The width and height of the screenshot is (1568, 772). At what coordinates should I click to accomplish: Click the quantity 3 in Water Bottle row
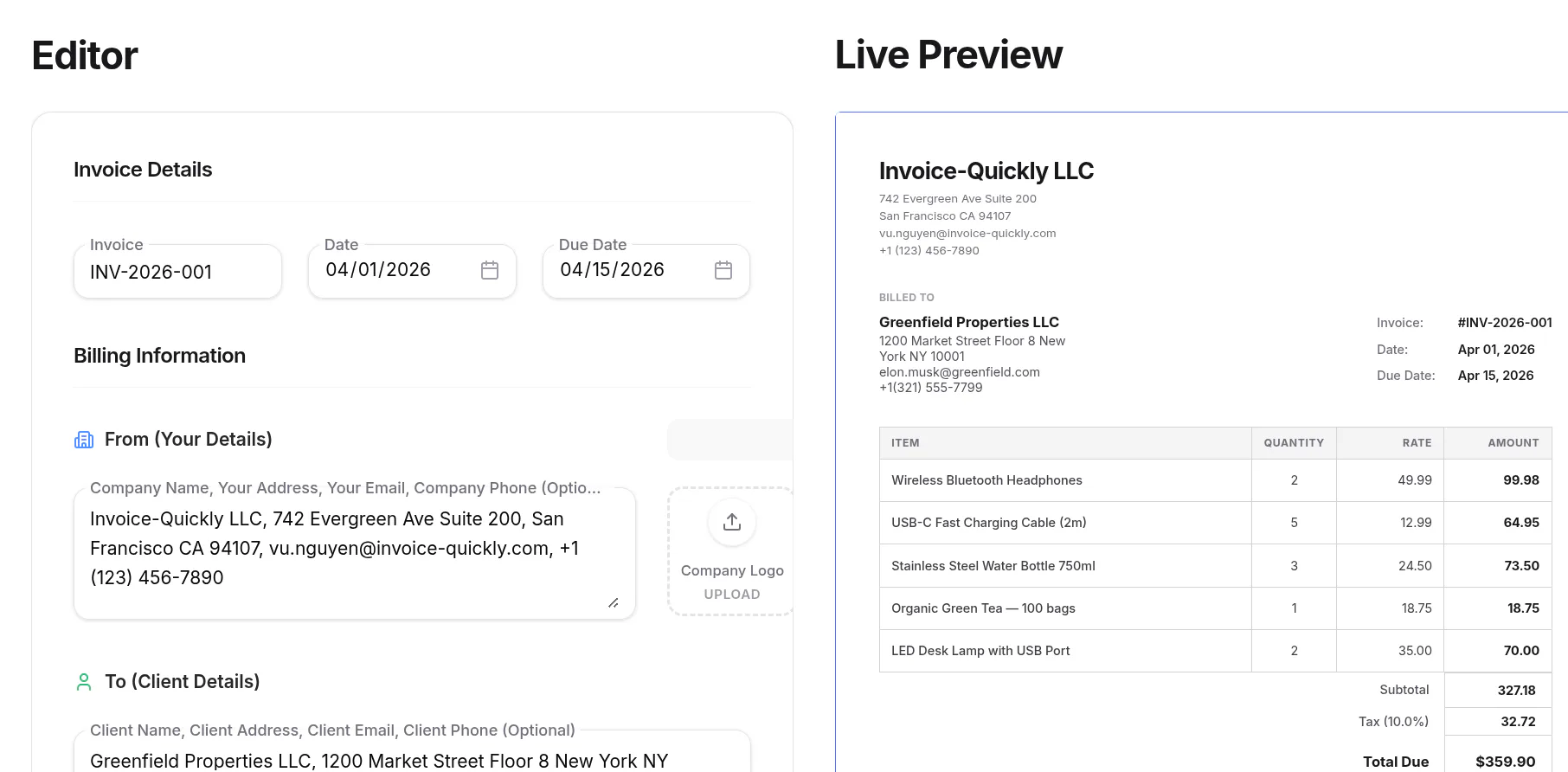pos(1295,566)
